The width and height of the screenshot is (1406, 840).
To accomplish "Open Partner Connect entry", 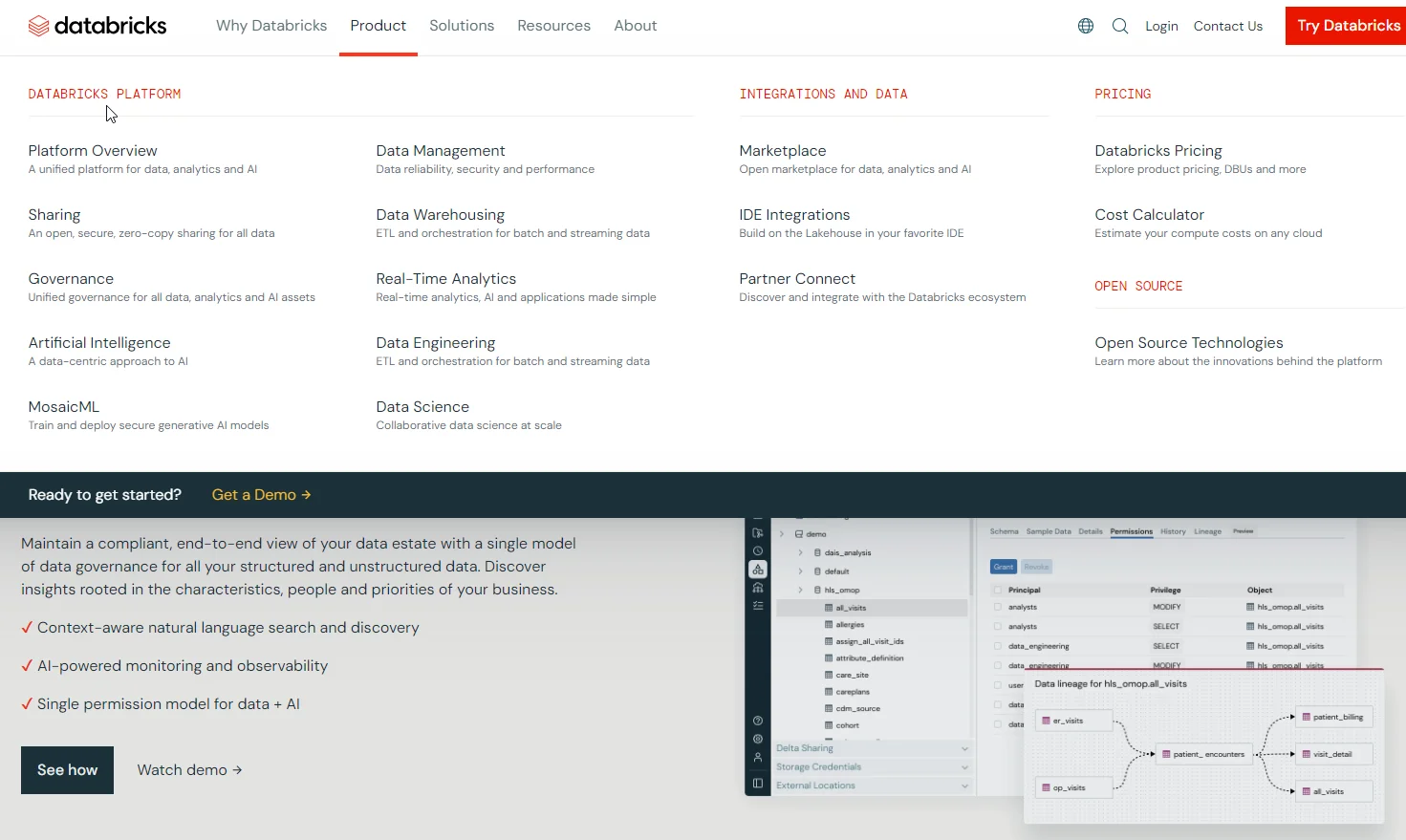I will tap(797, 279).
